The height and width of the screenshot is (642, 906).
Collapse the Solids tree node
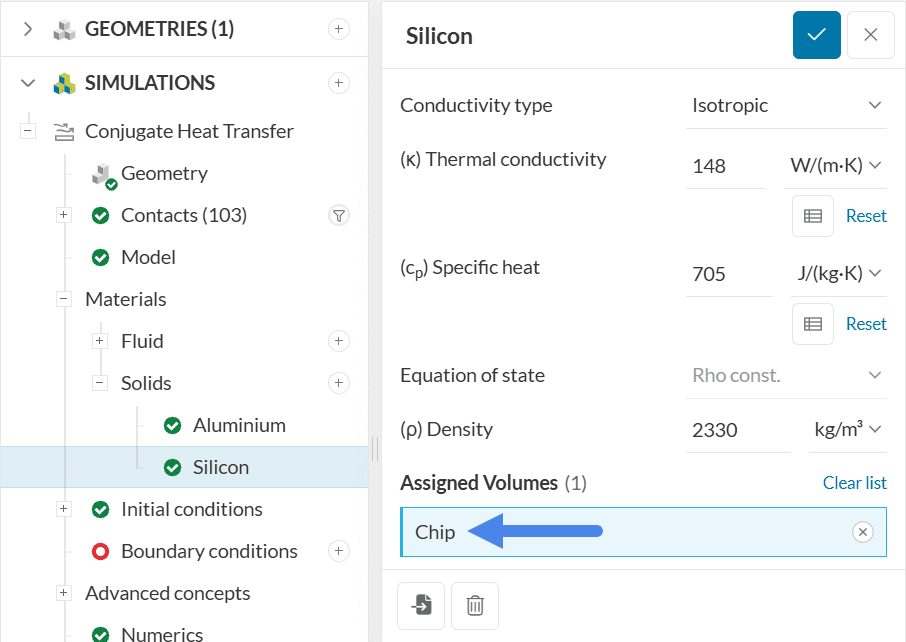tap(100, 383)
